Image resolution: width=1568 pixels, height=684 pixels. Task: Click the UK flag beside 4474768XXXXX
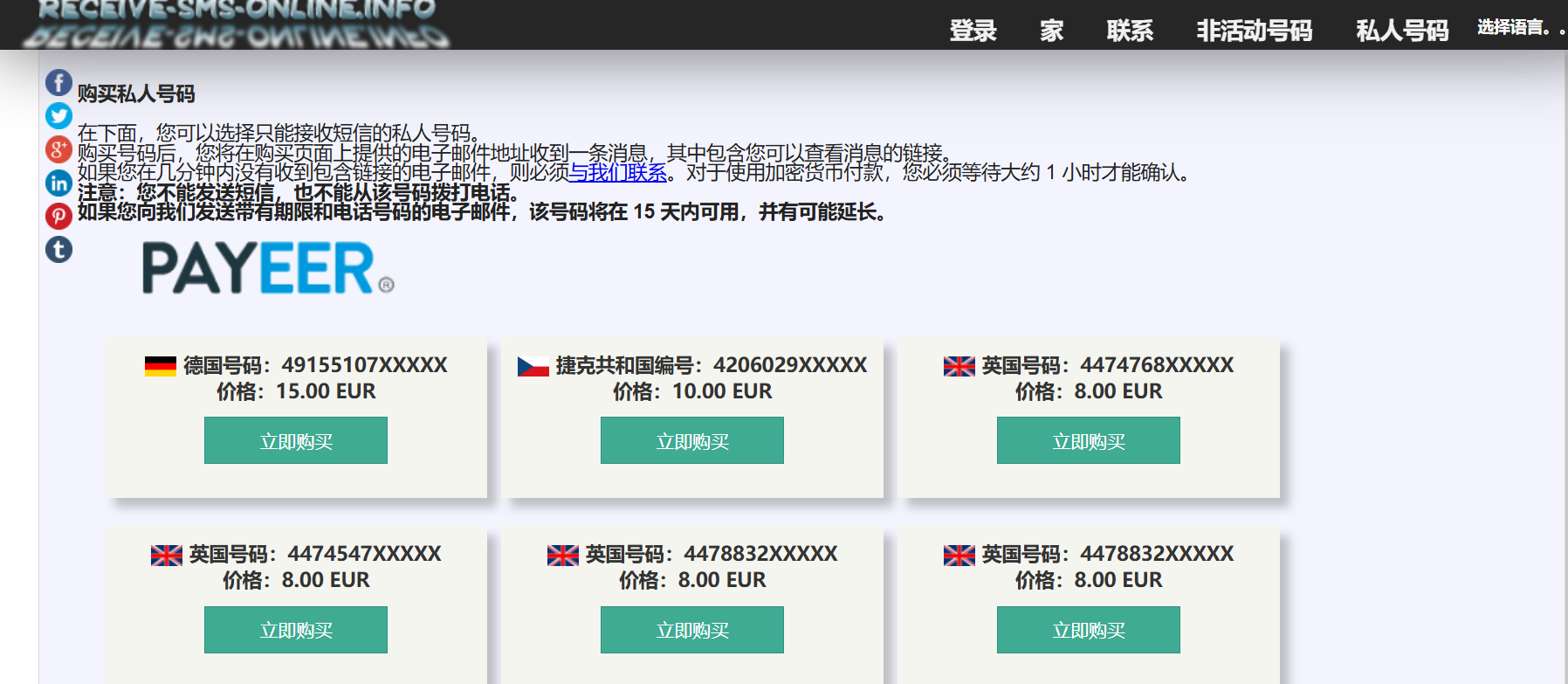(959, 366)
